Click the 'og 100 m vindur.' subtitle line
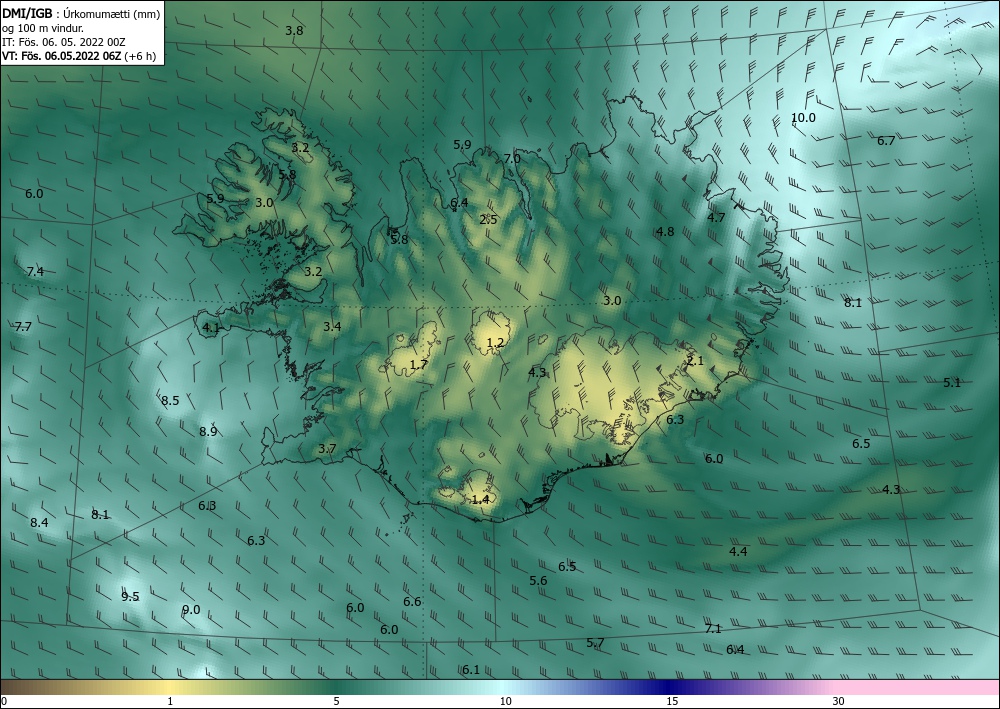The width and height of the screenshot is (1000, 709). [43, 29]
